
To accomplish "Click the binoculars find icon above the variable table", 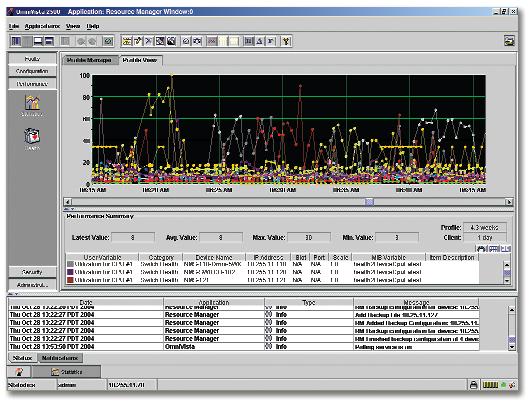I will tap(481, 249).
